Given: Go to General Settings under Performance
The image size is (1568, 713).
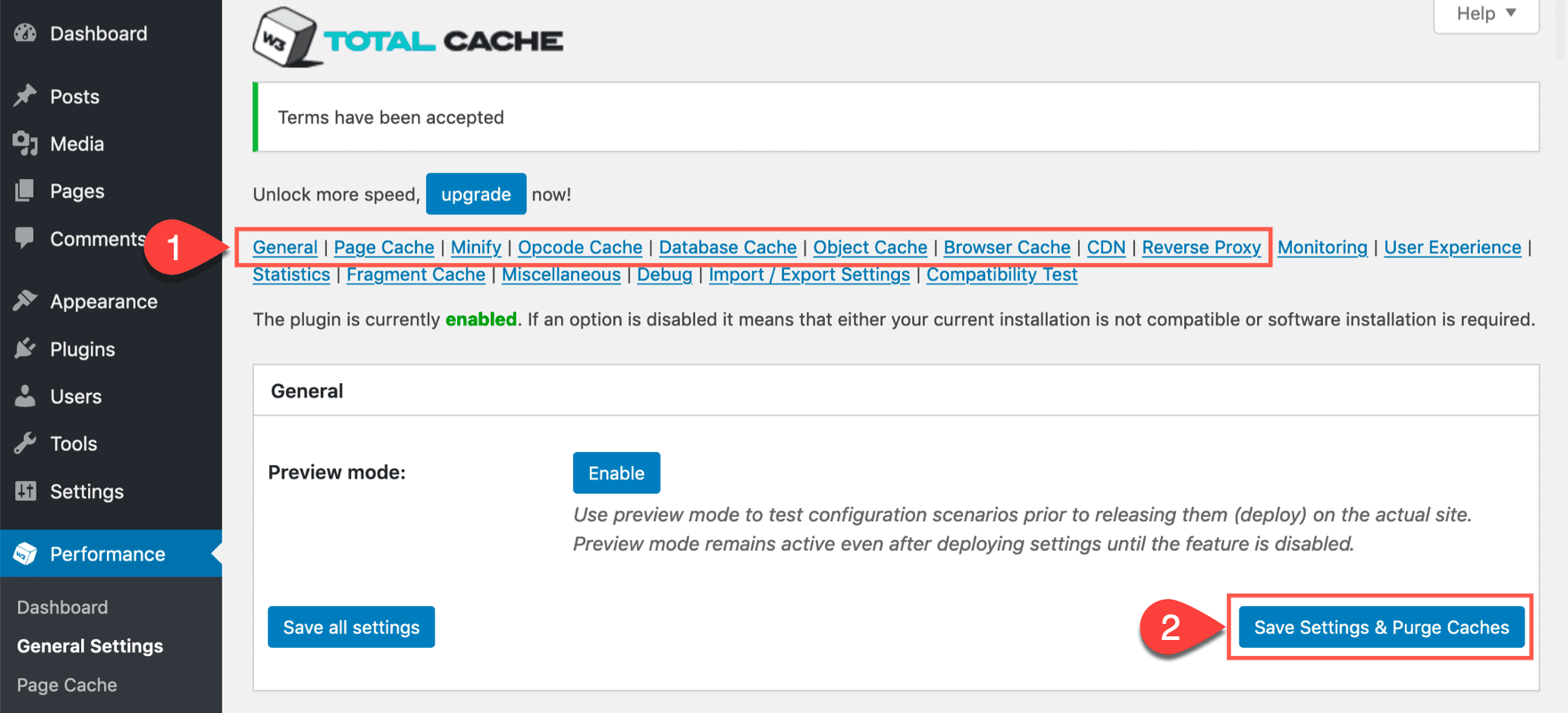Looking at the screenshot, I should (89, 645).
